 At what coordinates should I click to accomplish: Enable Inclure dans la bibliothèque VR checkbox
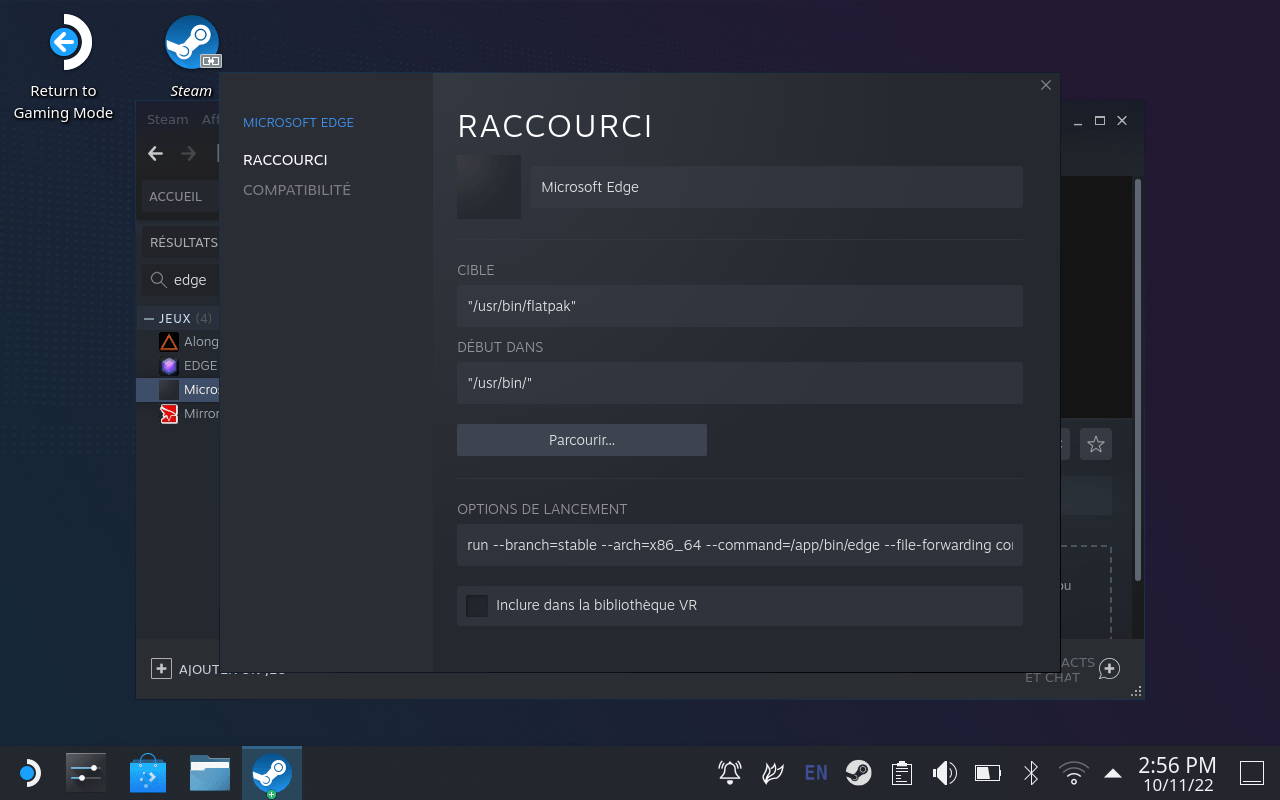coord(477,606)
